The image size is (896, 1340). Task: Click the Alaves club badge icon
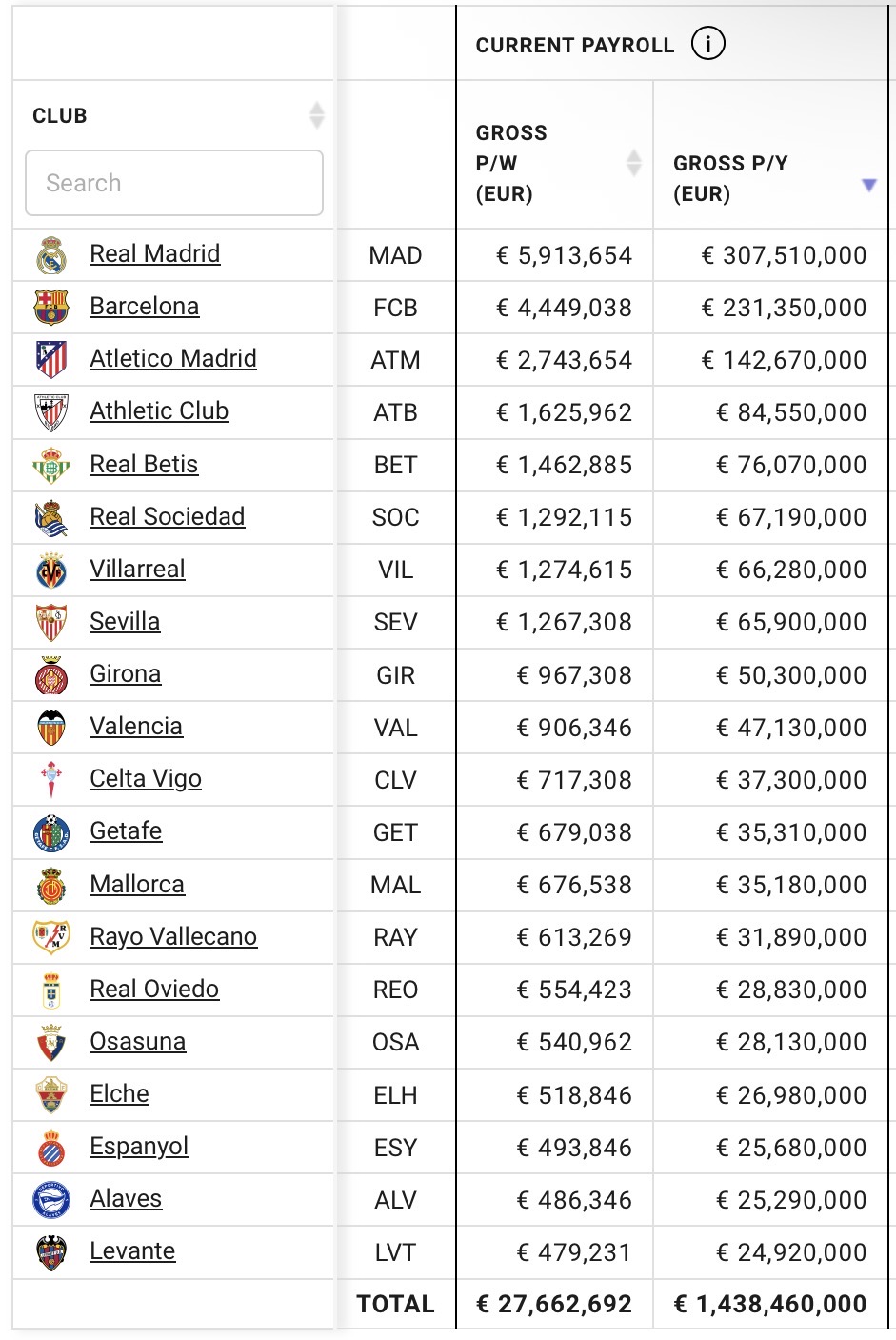51,1200
